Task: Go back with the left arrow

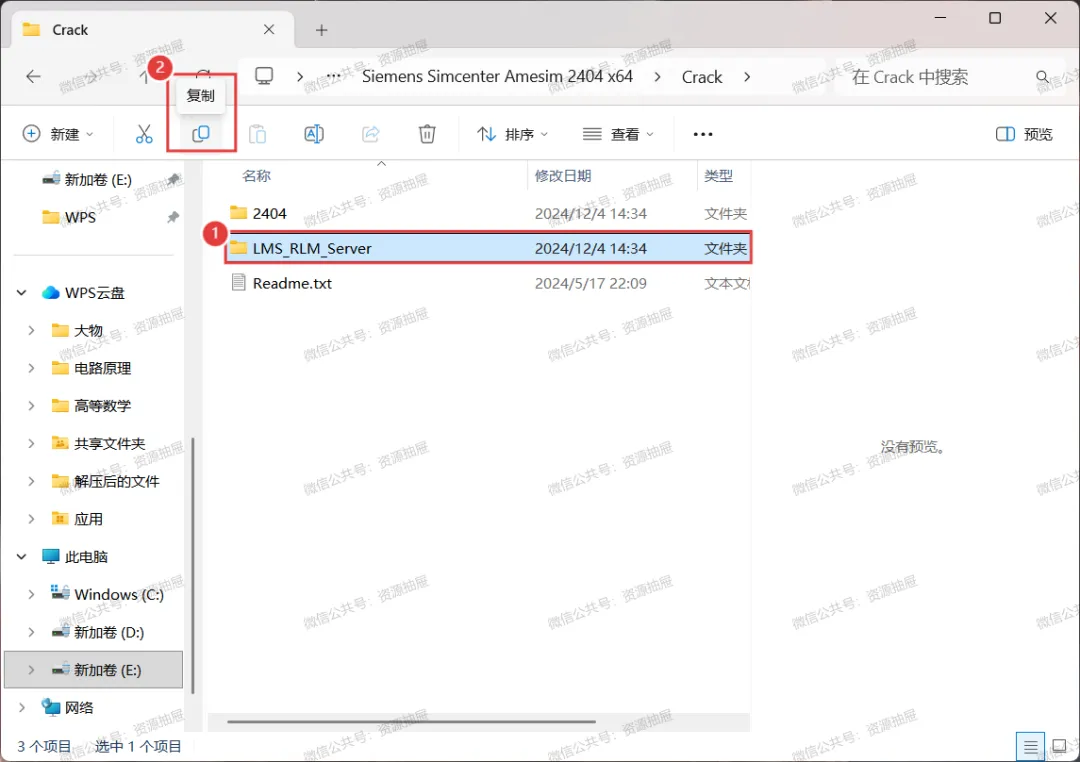Action: click(x=33, y=76)
